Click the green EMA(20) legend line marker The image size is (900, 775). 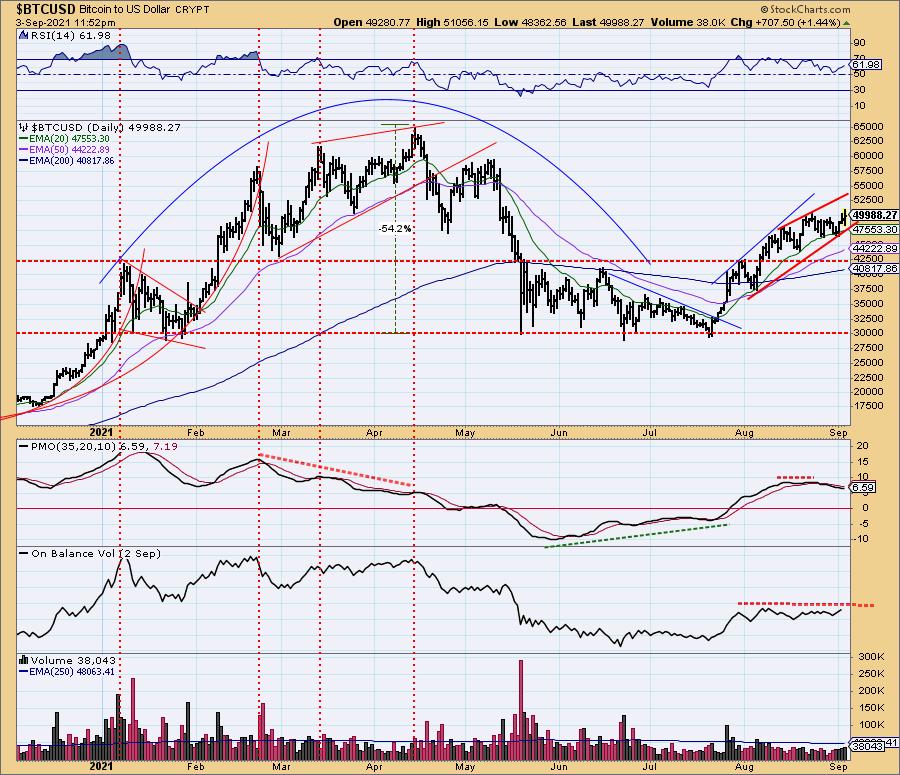click(24, 138)
